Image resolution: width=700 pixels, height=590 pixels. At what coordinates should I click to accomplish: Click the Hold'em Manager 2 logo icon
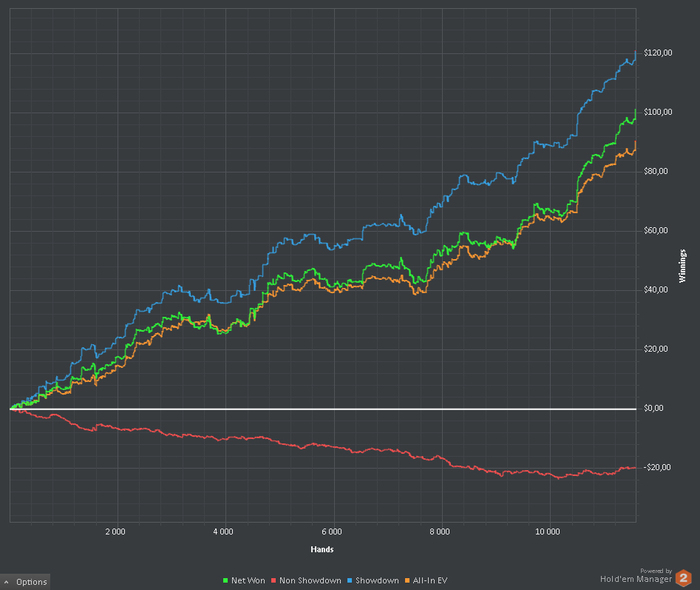(683, 578)
